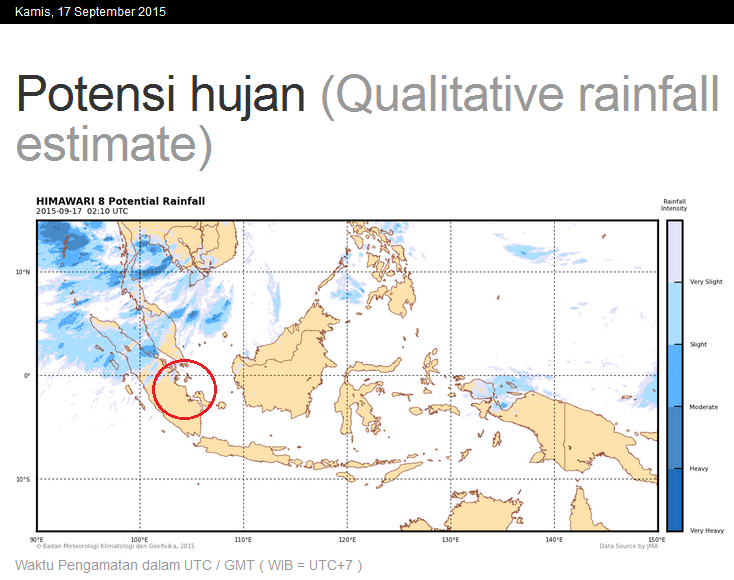Screen dimensions: 734x580
Task: Click the "Rainfall Intensity" legend title
Action: click(674, 205)
